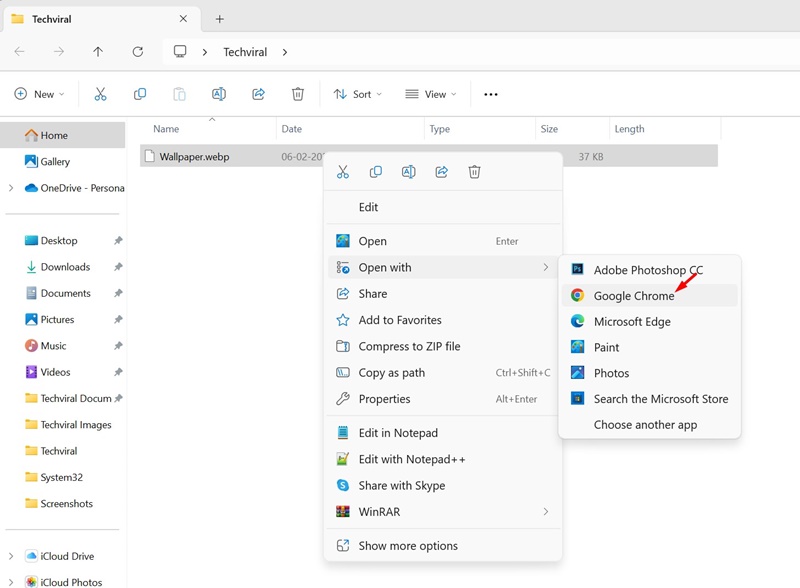Click the cut icon in the context menu
The height and width of the screenshot is (588, 800).
(343, 172)
